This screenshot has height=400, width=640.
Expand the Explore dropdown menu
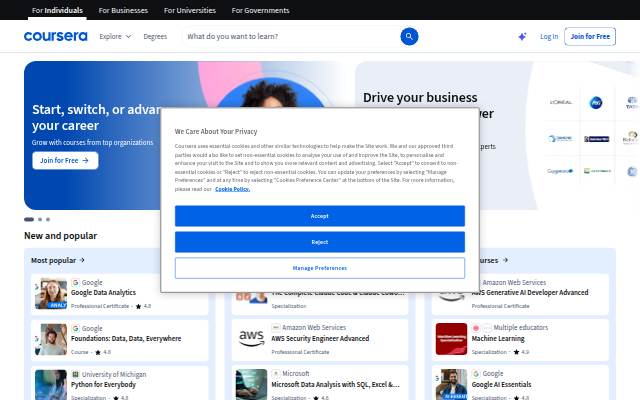(x=115, y=36)
